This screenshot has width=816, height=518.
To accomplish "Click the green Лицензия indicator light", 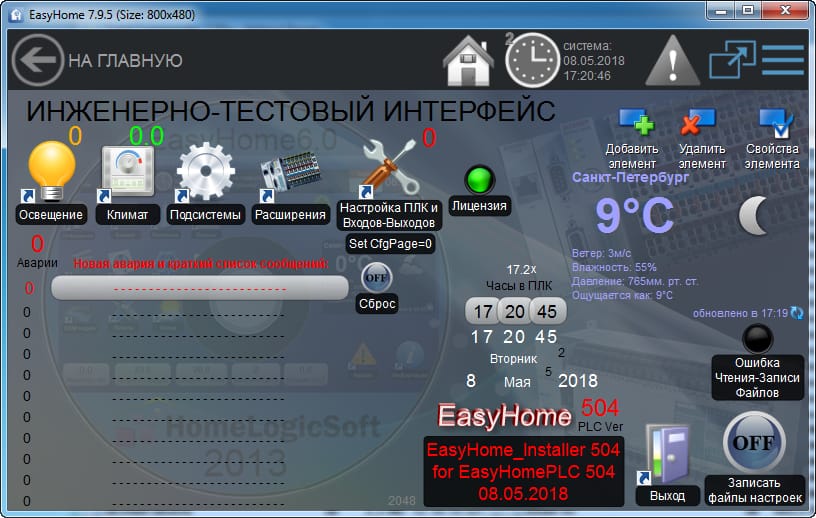I will pos(479,180).
